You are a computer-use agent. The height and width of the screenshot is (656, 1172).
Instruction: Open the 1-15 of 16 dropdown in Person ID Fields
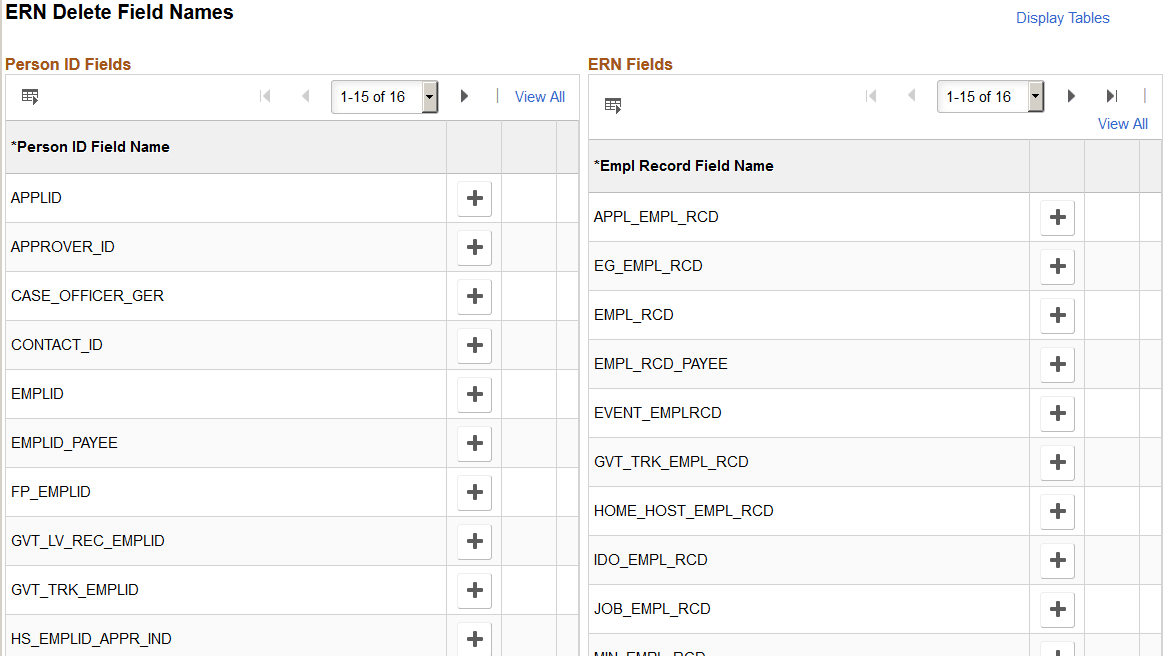point(429,96)
